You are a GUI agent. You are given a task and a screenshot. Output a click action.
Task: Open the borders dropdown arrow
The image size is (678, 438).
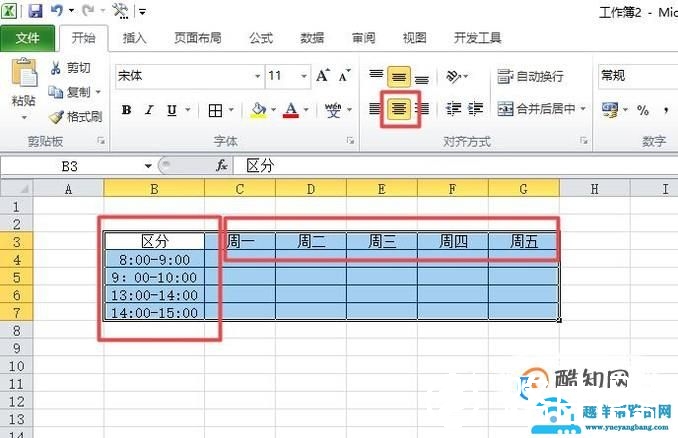pyautogui.click(x=231, y=110)
